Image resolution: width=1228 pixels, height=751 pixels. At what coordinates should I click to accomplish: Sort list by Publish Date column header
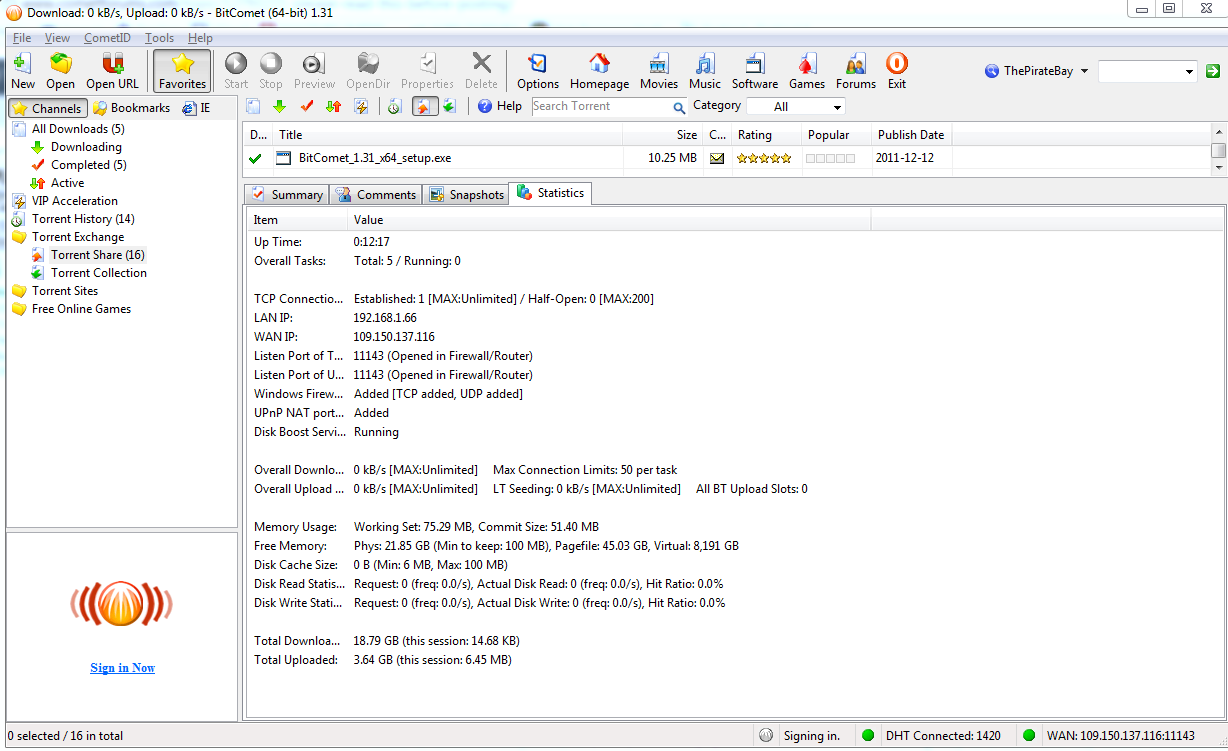(x=910, y=135)
